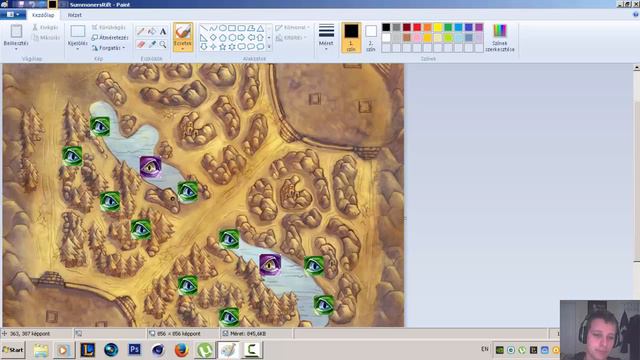640x360 pixels.
Task: Choose the Triangle shape
Action: [x=260, y=28]
